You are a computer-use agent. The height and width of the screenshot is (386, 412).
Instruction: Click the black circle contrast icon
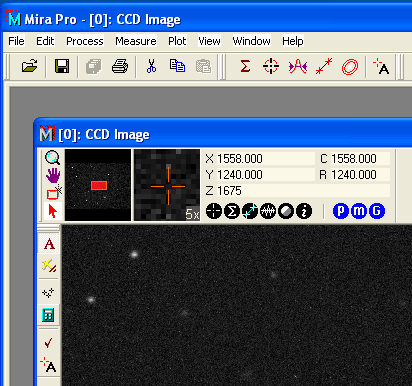(286, 211)
